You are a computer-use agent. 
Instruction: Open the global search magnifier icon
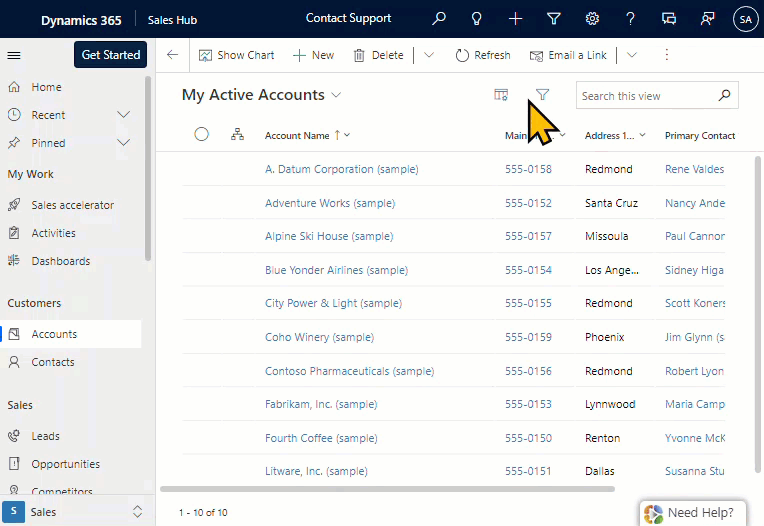tap(439, 19)
